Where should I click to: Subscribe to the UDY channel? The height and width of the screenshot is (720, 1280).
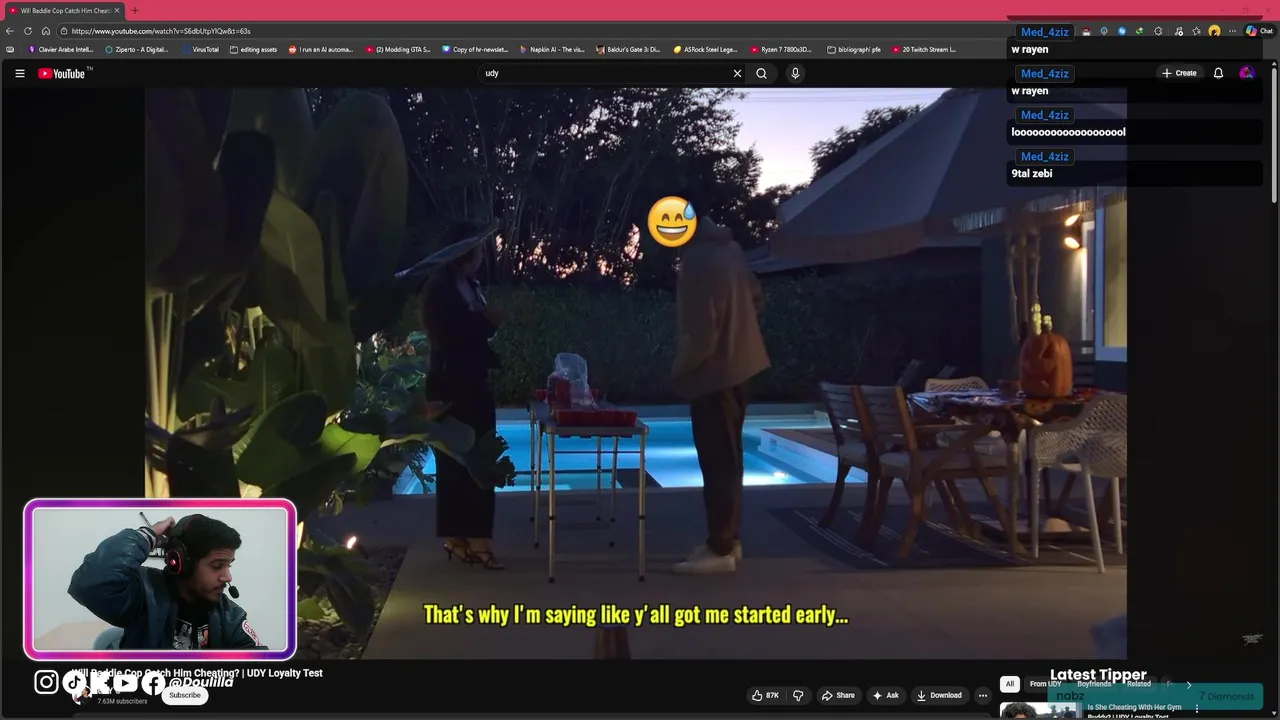click(x=185, y=695)
